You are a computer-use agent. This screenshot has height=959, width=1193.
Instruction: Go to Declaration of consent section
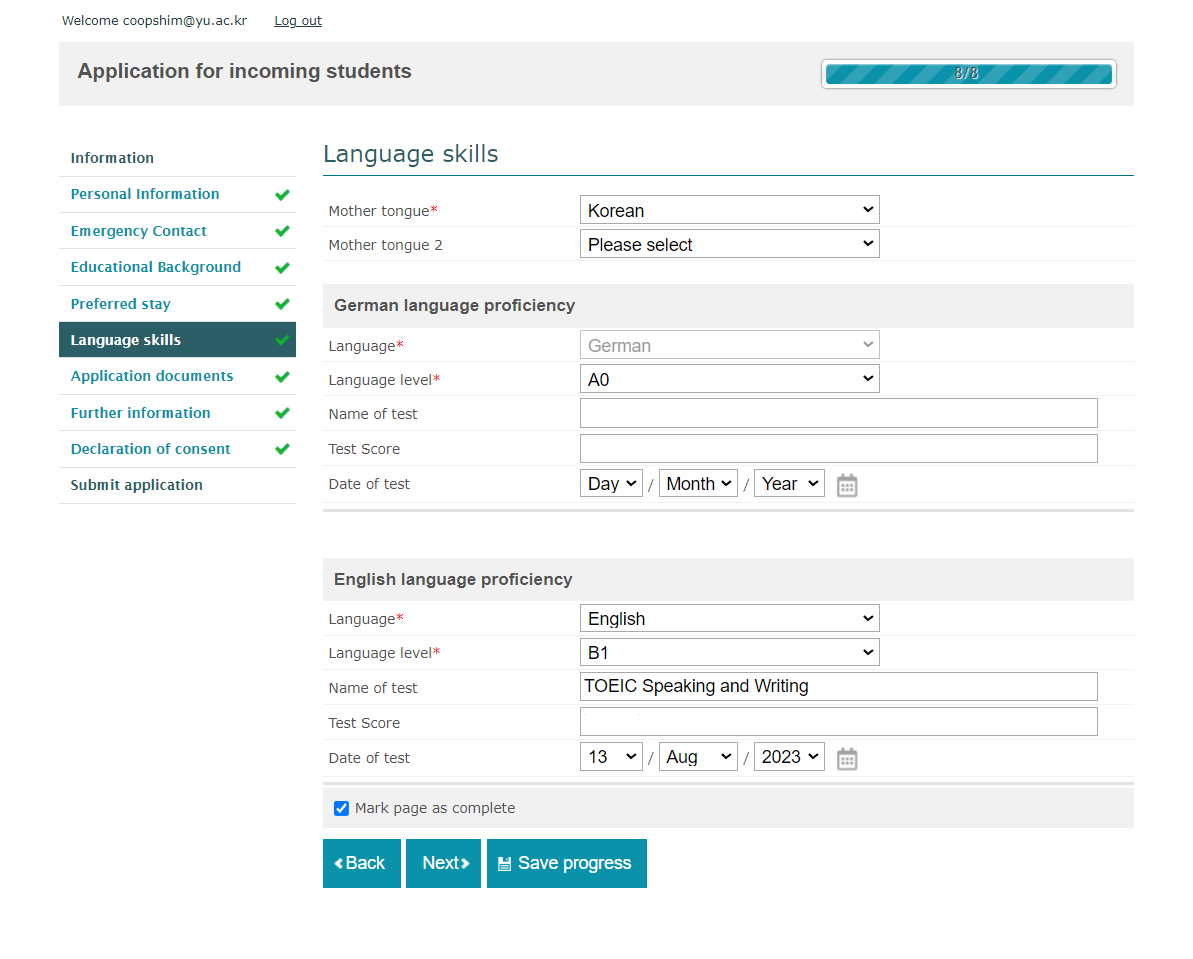point(150,449)
